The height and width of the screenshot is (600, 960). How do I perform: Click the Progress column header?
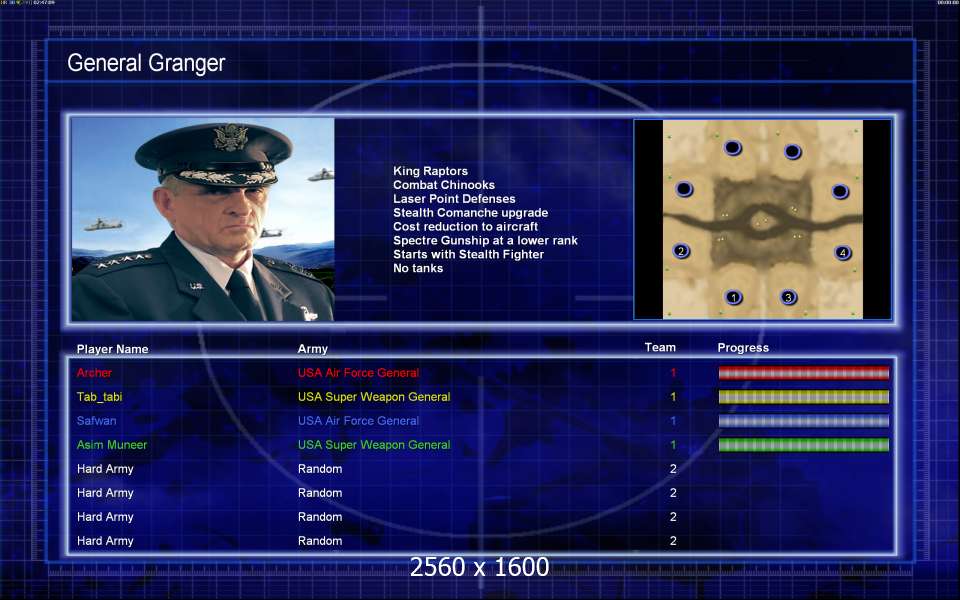click(743, 348)
